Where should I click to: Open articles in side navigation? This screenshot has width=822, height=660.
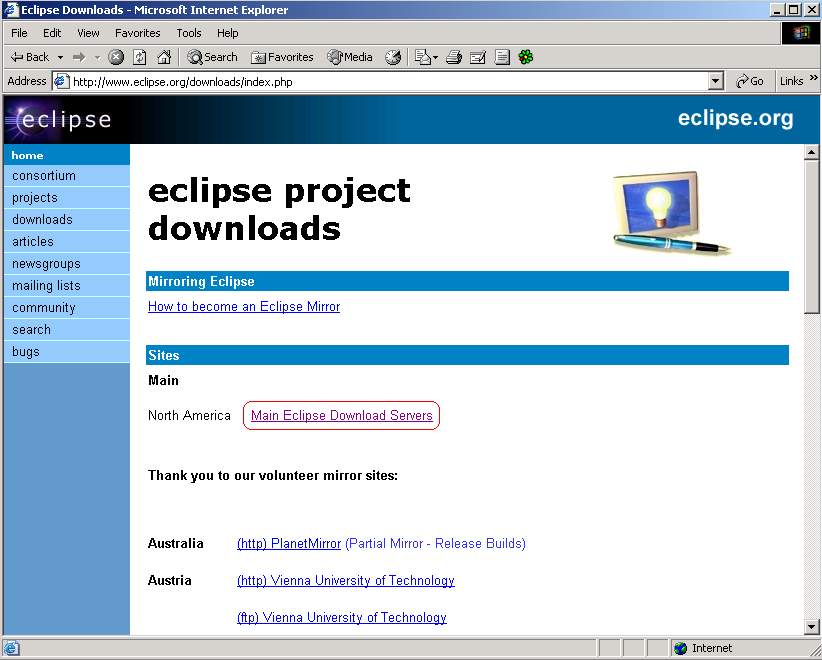(x=67, y=242)
